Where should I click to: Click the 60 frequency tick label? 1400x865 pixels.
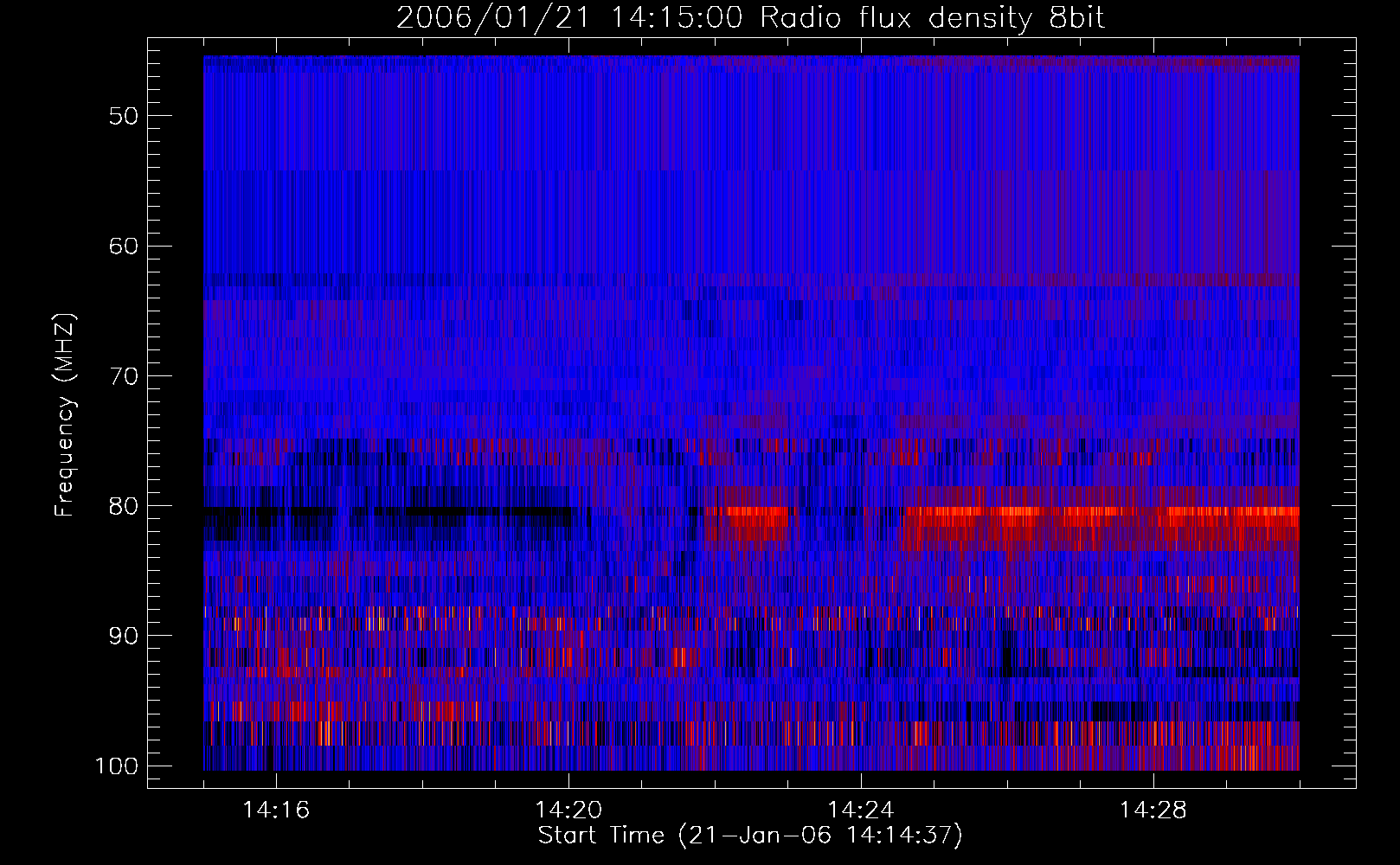[125, 246]
